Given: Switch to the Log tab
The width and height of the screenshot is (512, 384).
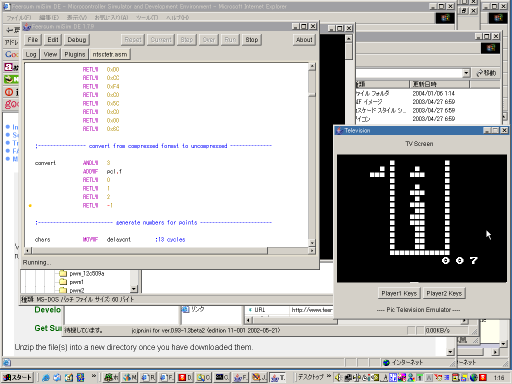Looking at the screenshot, I should [x=31, y=54].
